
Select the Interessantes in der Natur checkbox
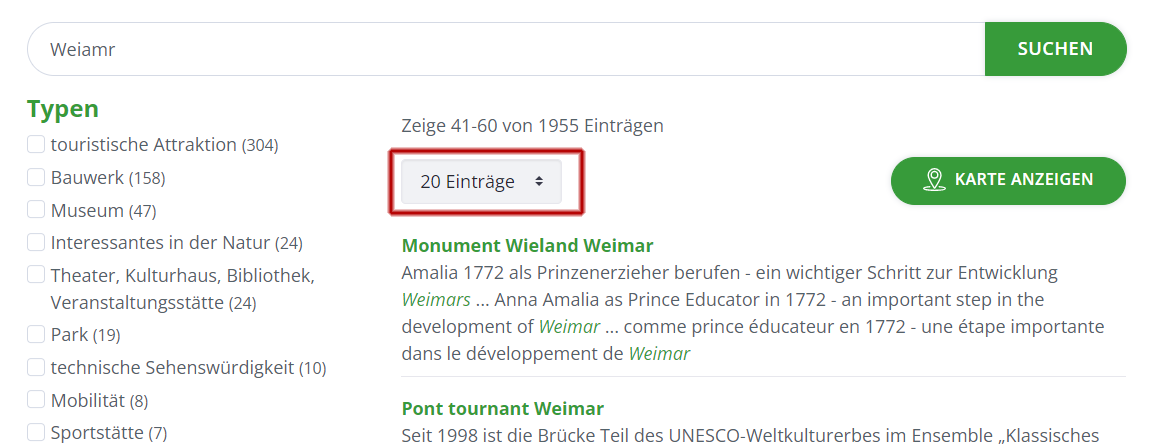pos(36,243)
